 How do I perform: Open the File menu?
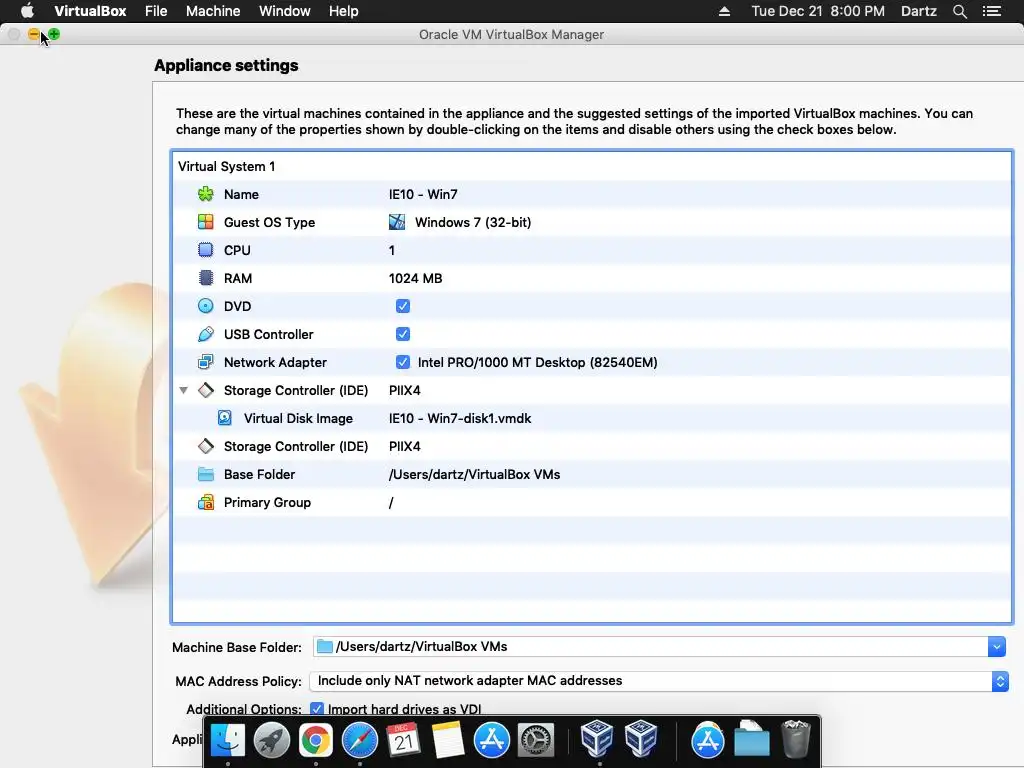(x=156, y=11)
